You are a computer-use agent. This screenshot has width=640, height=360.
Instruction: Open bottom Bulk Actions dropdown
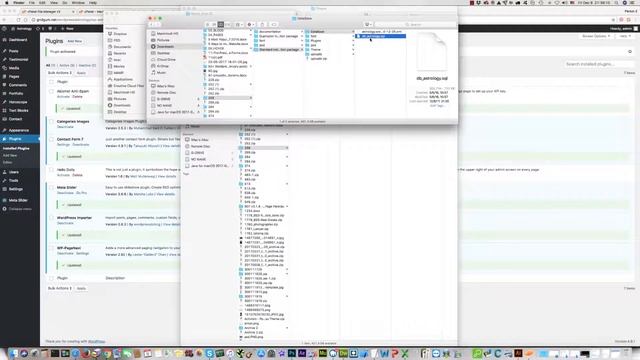(60, 289)
